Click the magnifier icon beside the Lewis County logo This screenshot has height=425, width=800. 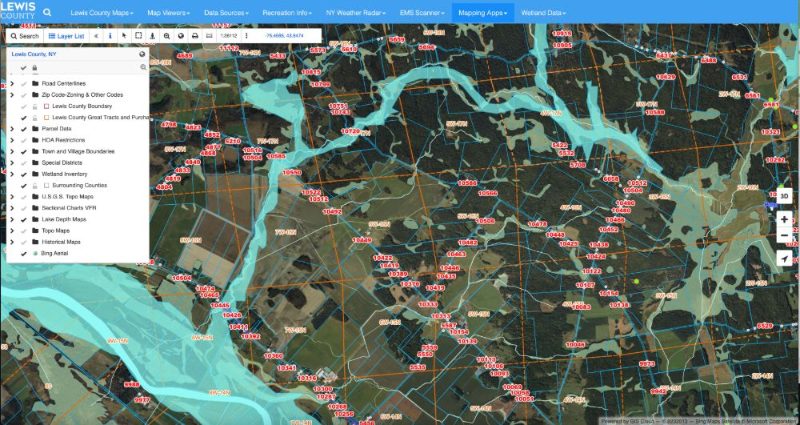tap(47, 12)
